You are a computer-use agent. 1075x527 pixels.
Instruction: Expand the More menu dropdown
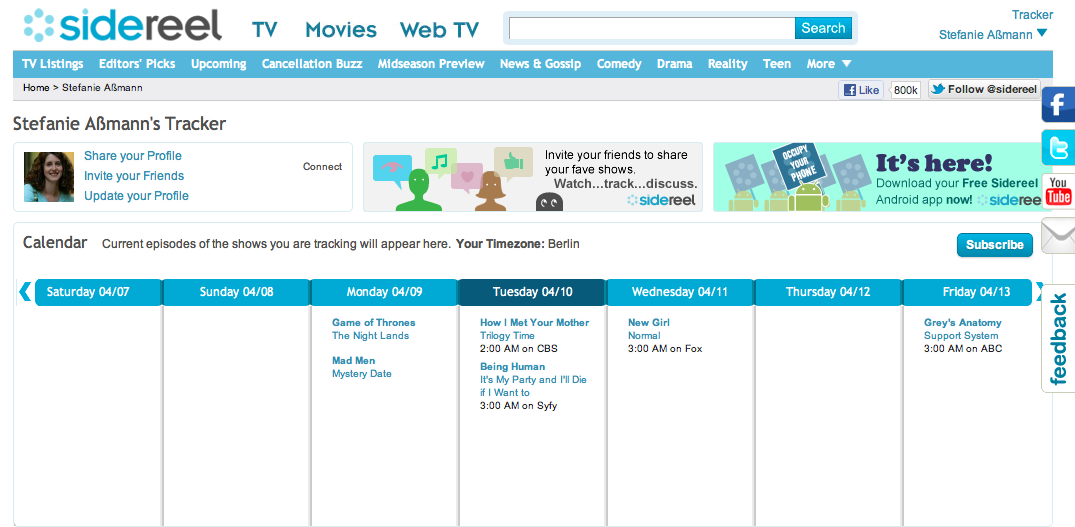(x=829, y=64)
